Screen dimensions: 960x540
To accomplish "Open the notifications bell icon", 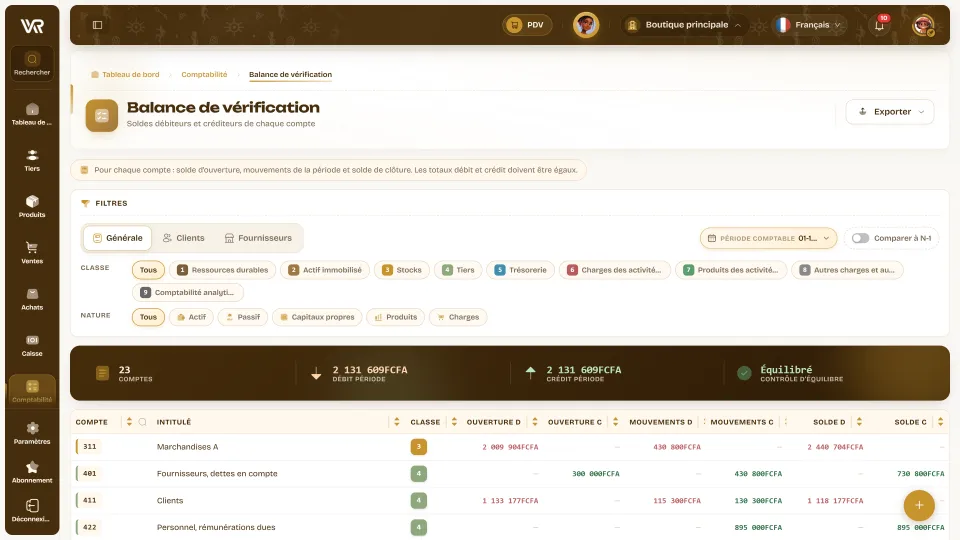I will tap(879, 25).
